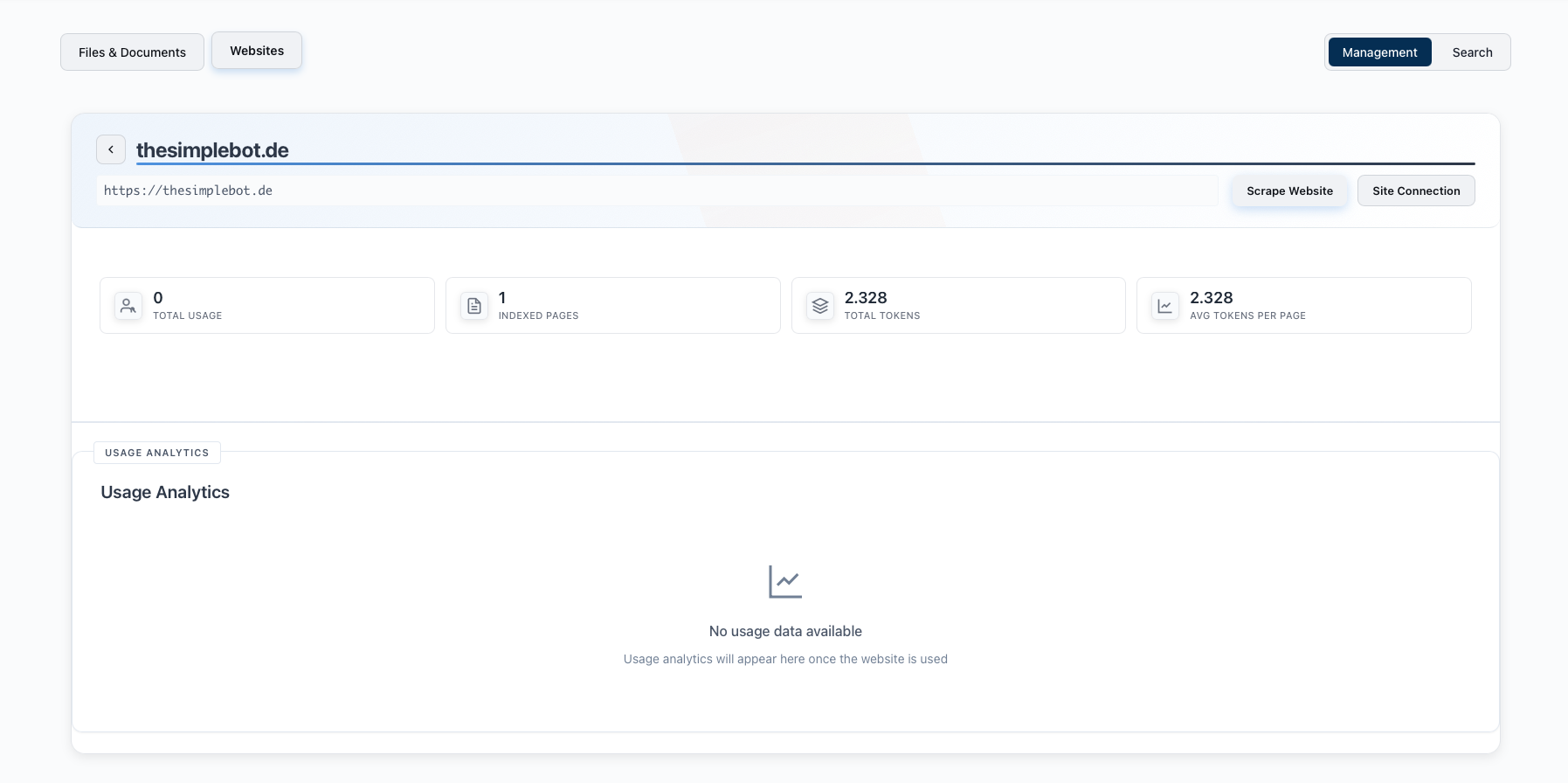Click the Avg Tokens Per Page chart icon
This screenshot has width=1568, height=783.
pyautogui.click(x=1165, y=306)
